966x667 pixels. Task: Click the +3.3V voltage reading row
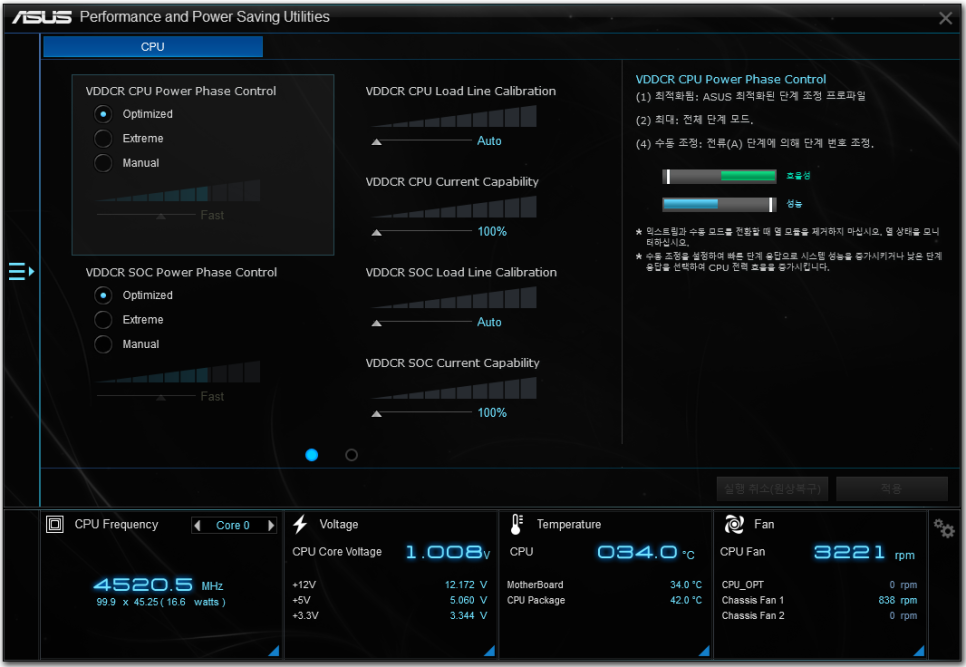[390, 616]
